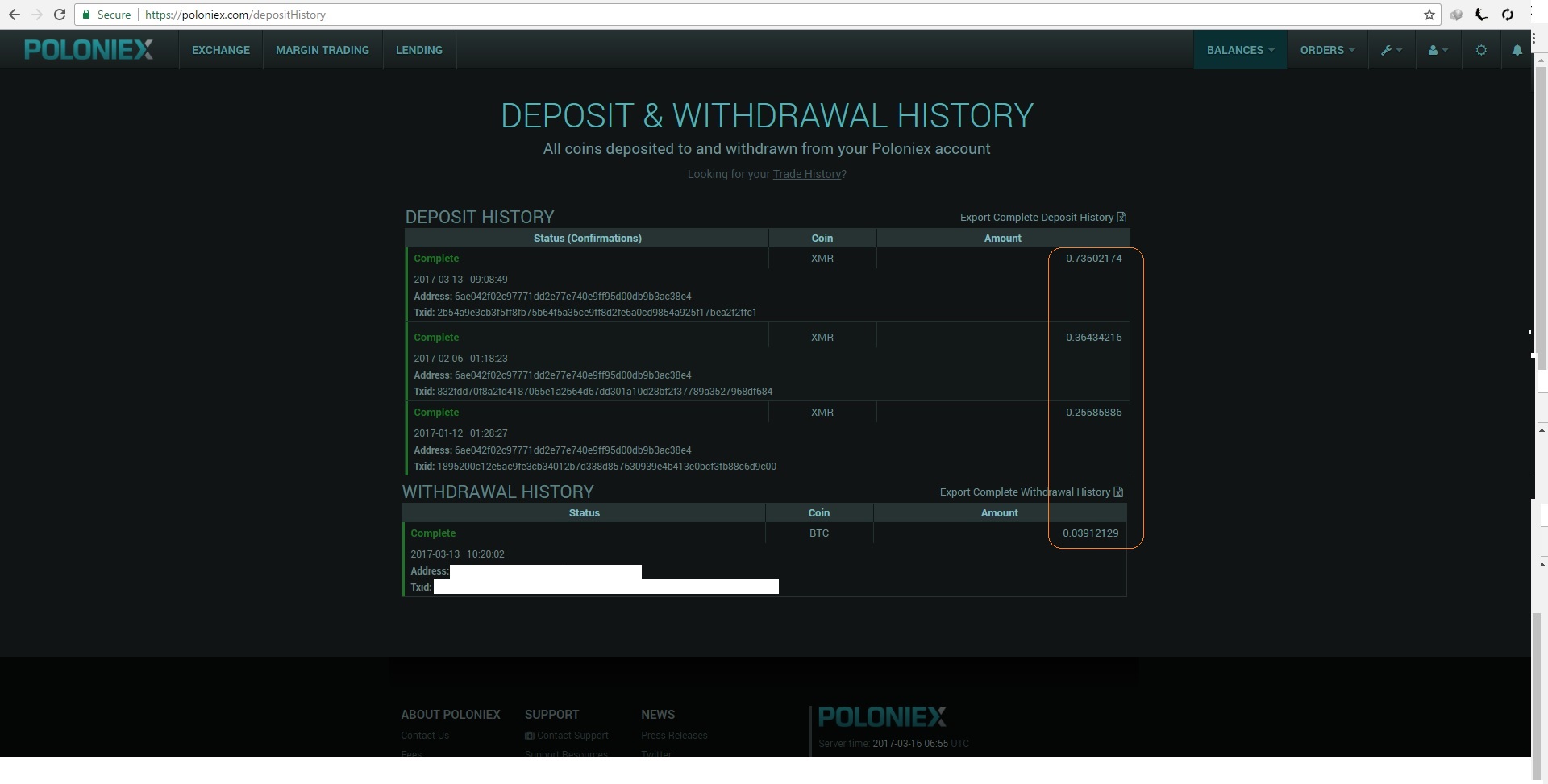The height and width of the screenshot is (784, 1548).
Task: Click the WITHDRAWAL HISTORY section heading
Action: click(x=498, y=492)
